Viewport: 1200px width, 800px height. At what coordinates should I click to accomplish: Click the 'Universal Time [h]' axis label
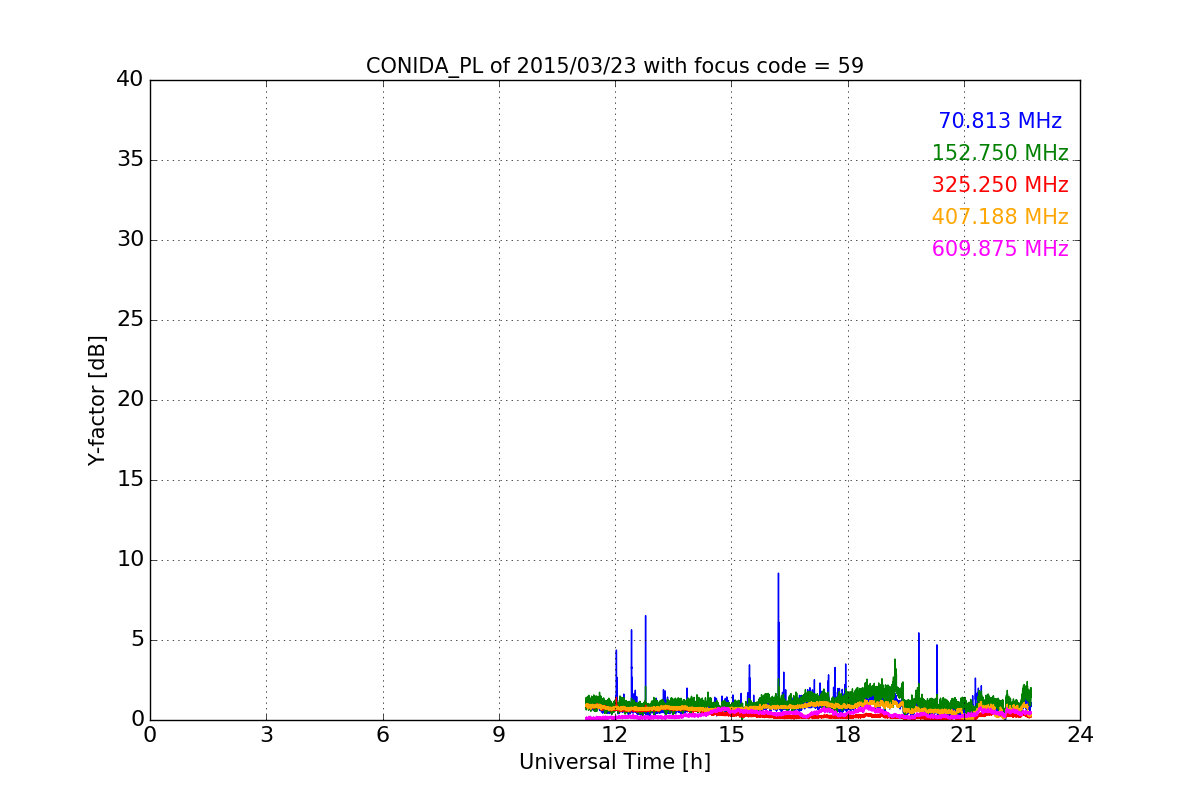tap(615, 762)
